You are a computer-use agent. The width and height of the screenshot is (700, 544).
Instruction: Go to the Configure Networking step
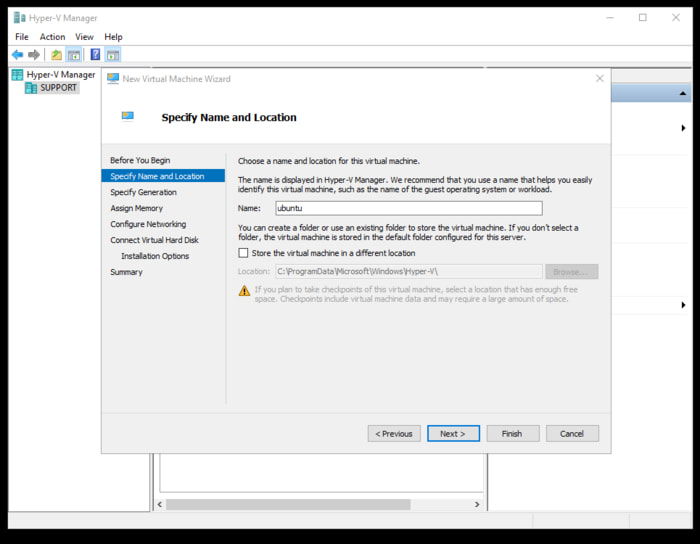coord(148,224)
